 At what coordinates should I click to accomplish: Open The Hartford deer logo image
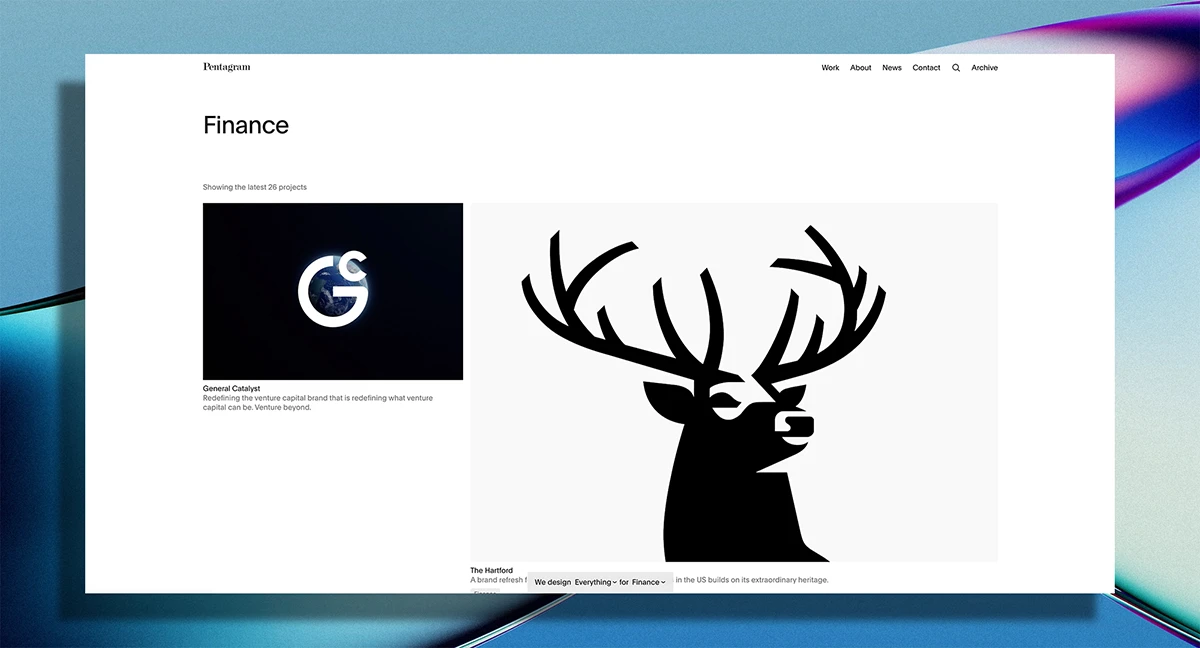coord(734,382)
